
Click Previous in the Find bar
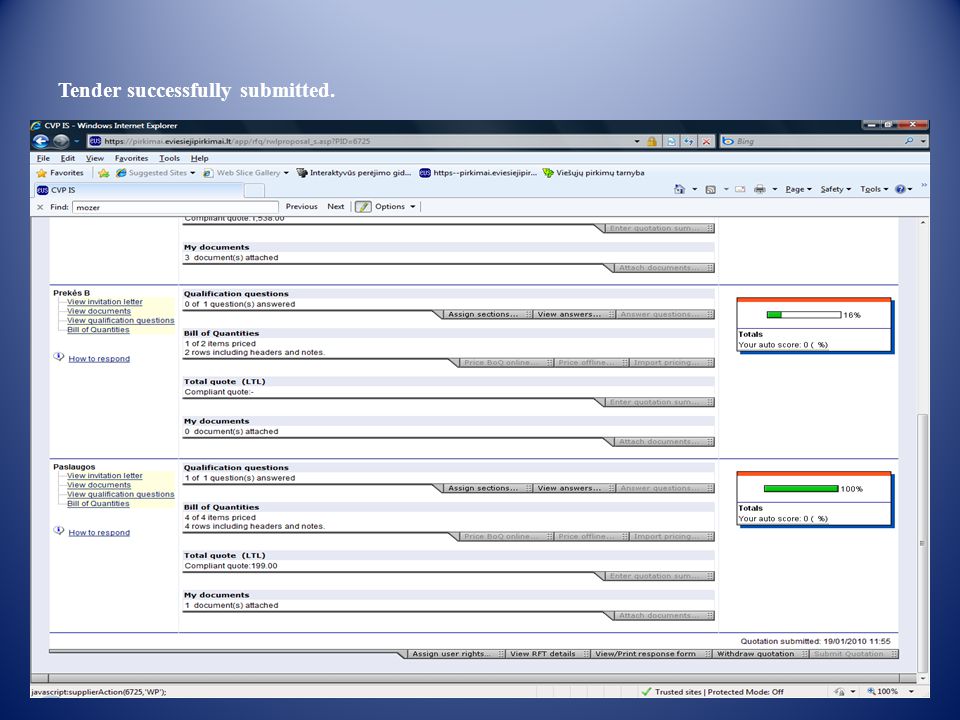(301, 207)
